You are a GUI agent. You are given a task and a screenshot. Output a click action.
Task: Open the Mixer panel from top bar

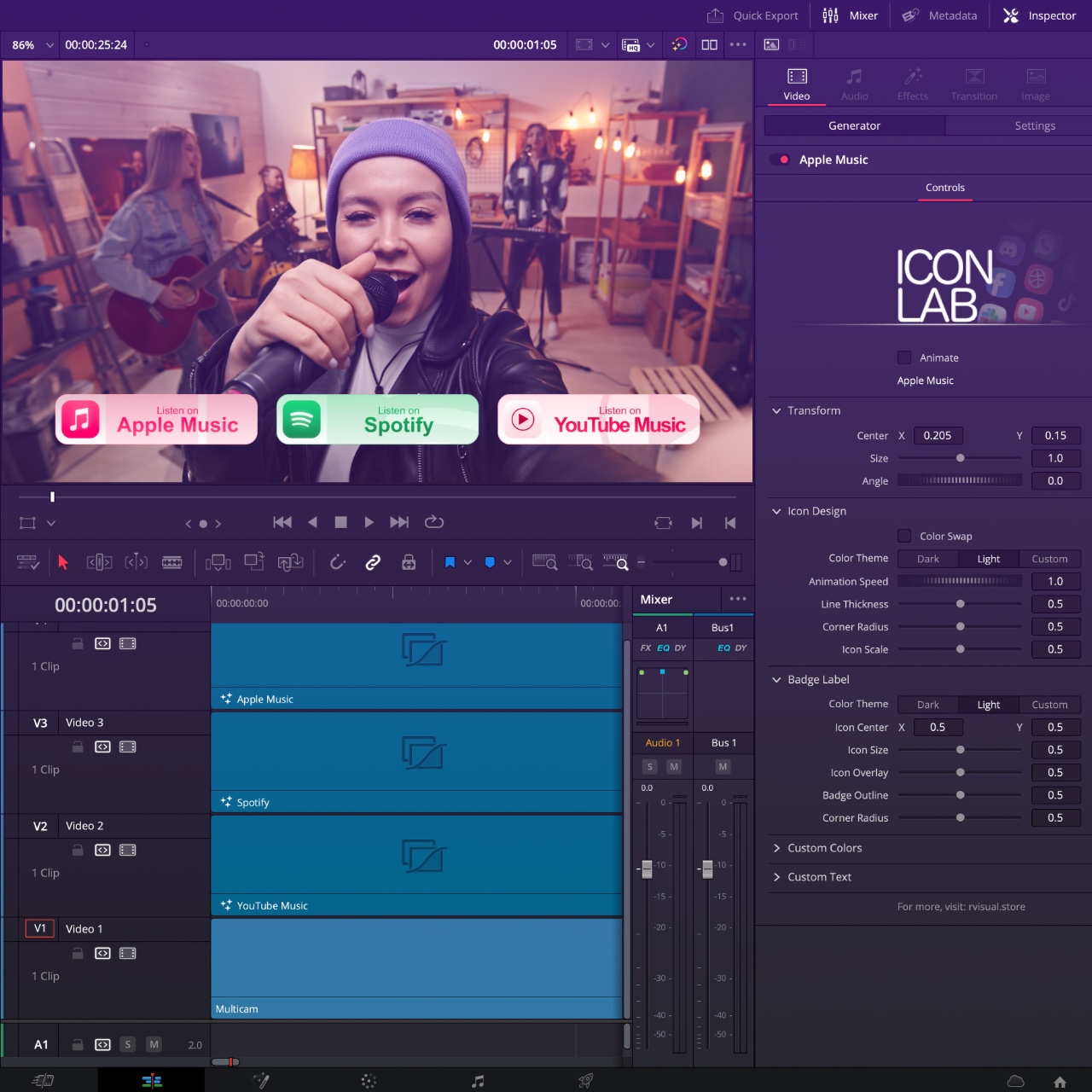coord(850,15)
